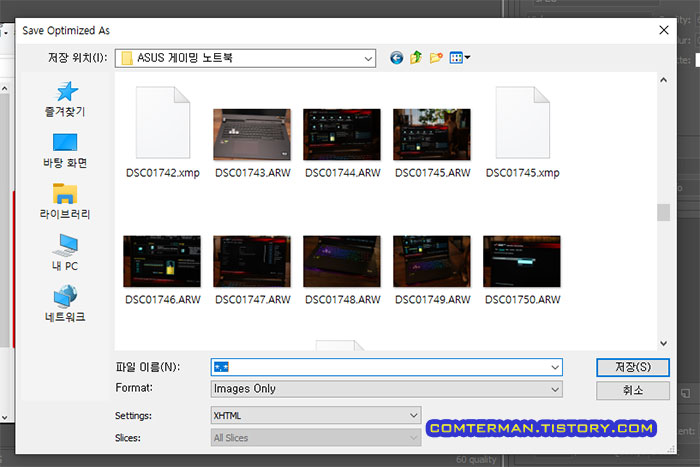Select the DSC01747.ARW thumbnail
Viewport: 700px width, 467px height.
pyautogui.click(x=252, y=262)
